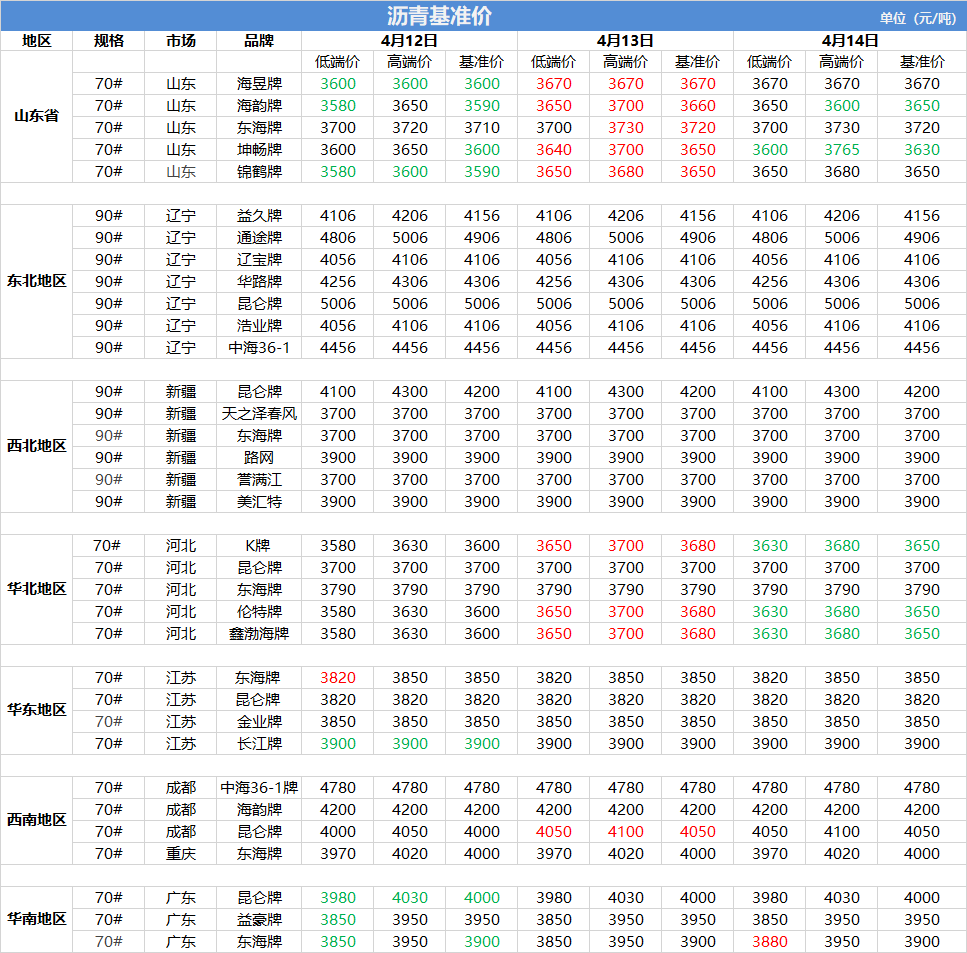Click the 4月12日 date header

click(x=409, y=41)
